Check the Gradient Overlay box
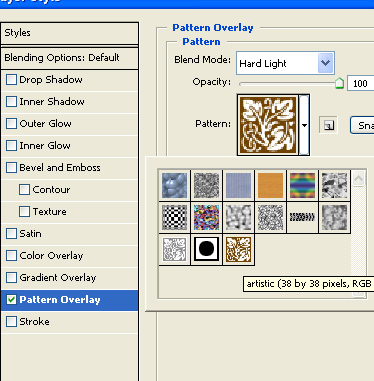374x381 pixels. (11, 278)
